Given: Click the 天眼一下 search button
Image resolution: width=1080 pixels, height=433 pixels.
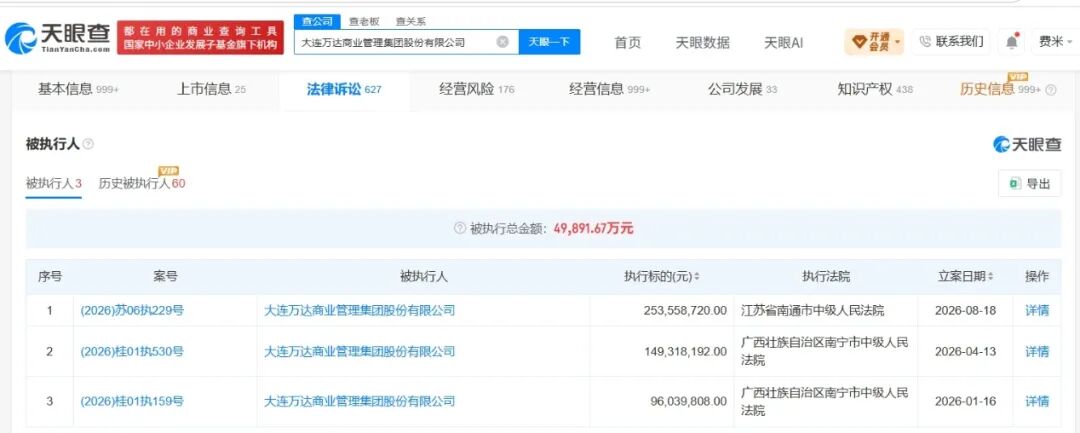Looking at the screenshot, I should click(549, 42).
